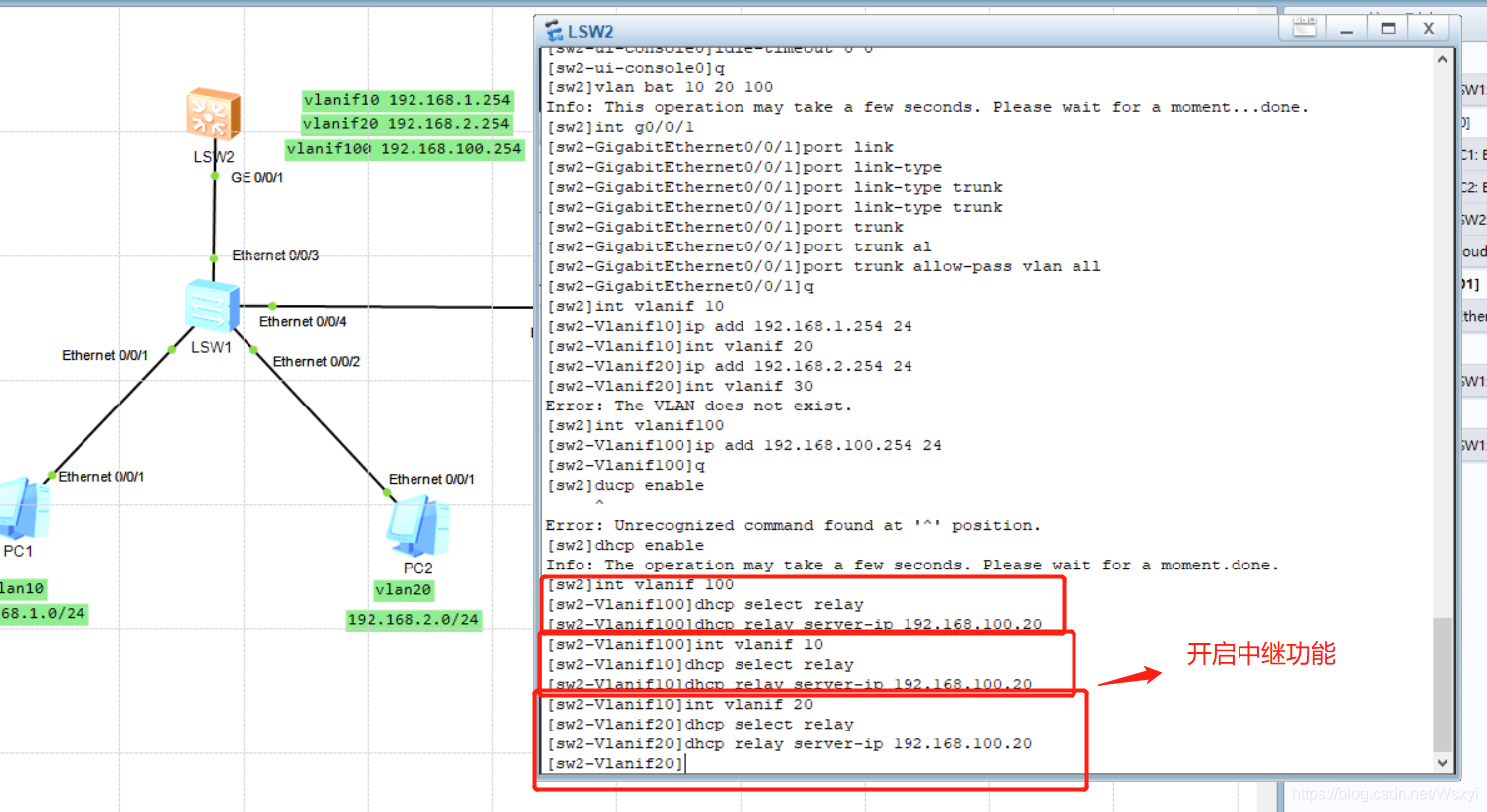This screenshot has height=812, width=1487.
Task: Click the 'ip add 192.168.100.254 24' line
Action: (743, 445)
